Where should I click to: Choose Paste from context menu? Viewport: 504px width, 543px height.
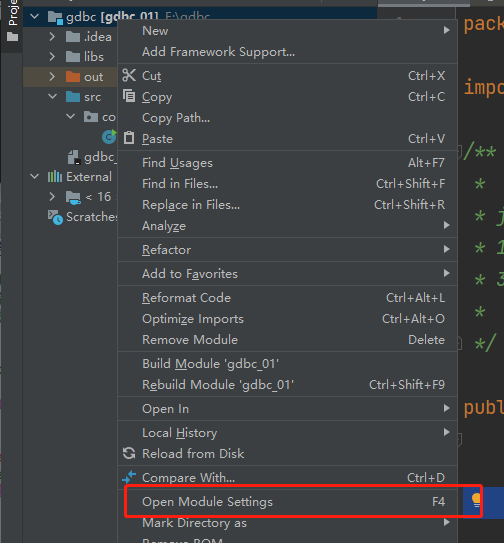pyautogui.click(x=288, y=139)
